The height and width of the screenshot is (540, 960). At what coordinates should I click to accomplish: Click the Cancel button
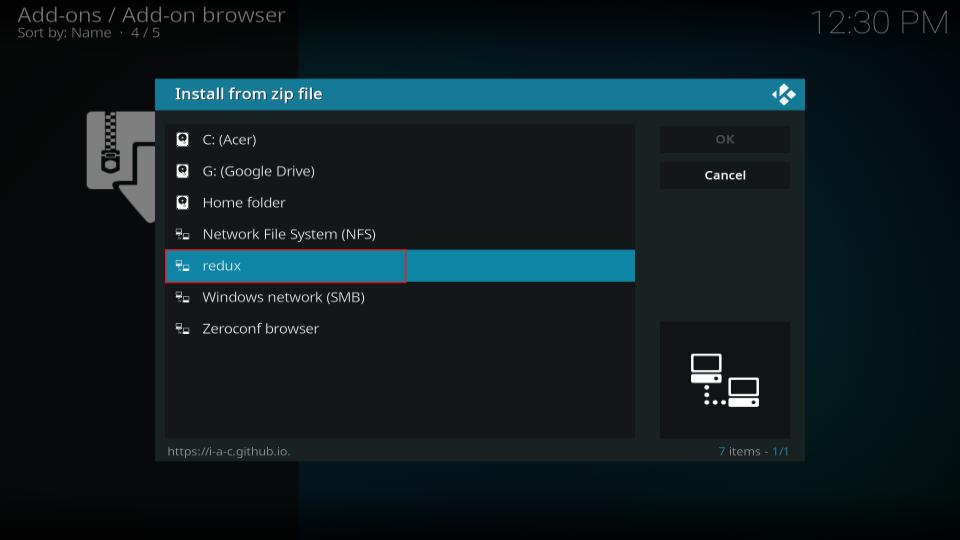[725, 175]
